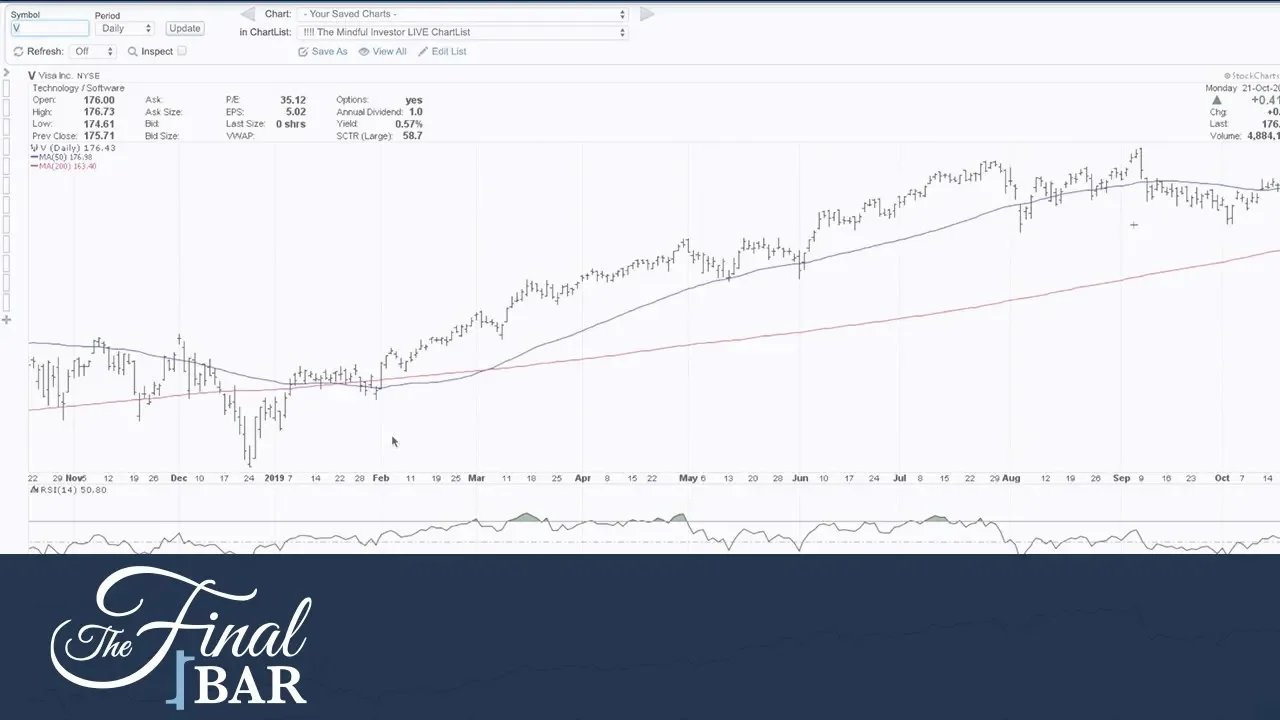Screen dimensions: 1280x720
Task: Enable the Inspect checkbox
Action: 181,51
